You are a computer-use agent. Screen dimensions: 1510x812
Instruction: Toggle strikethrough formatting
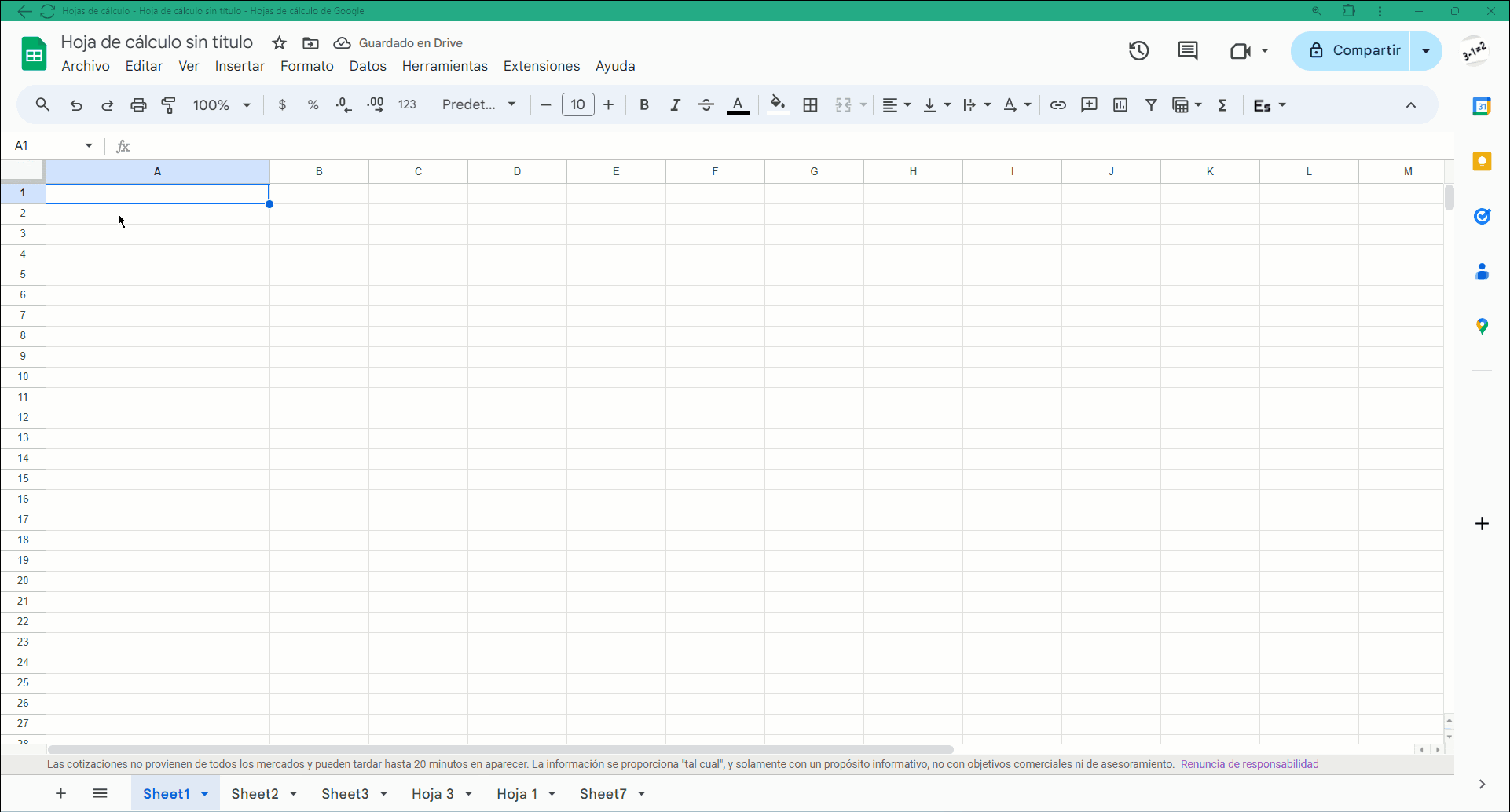click(706, 105)
